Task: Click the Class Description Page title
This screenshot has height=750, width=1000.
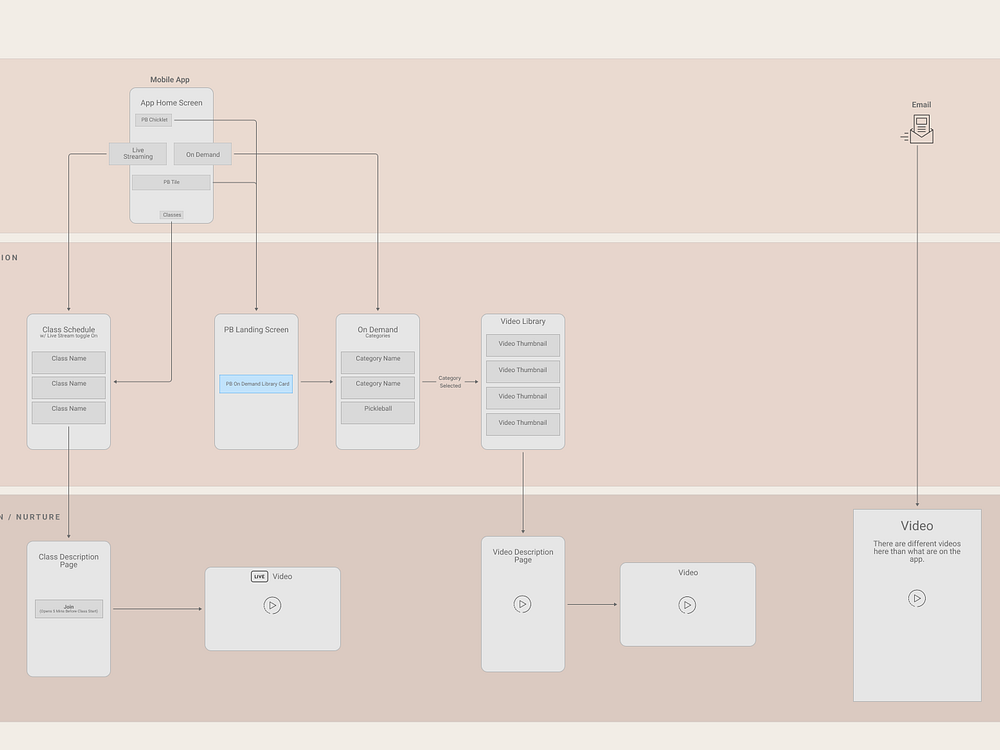Action: 69,561
